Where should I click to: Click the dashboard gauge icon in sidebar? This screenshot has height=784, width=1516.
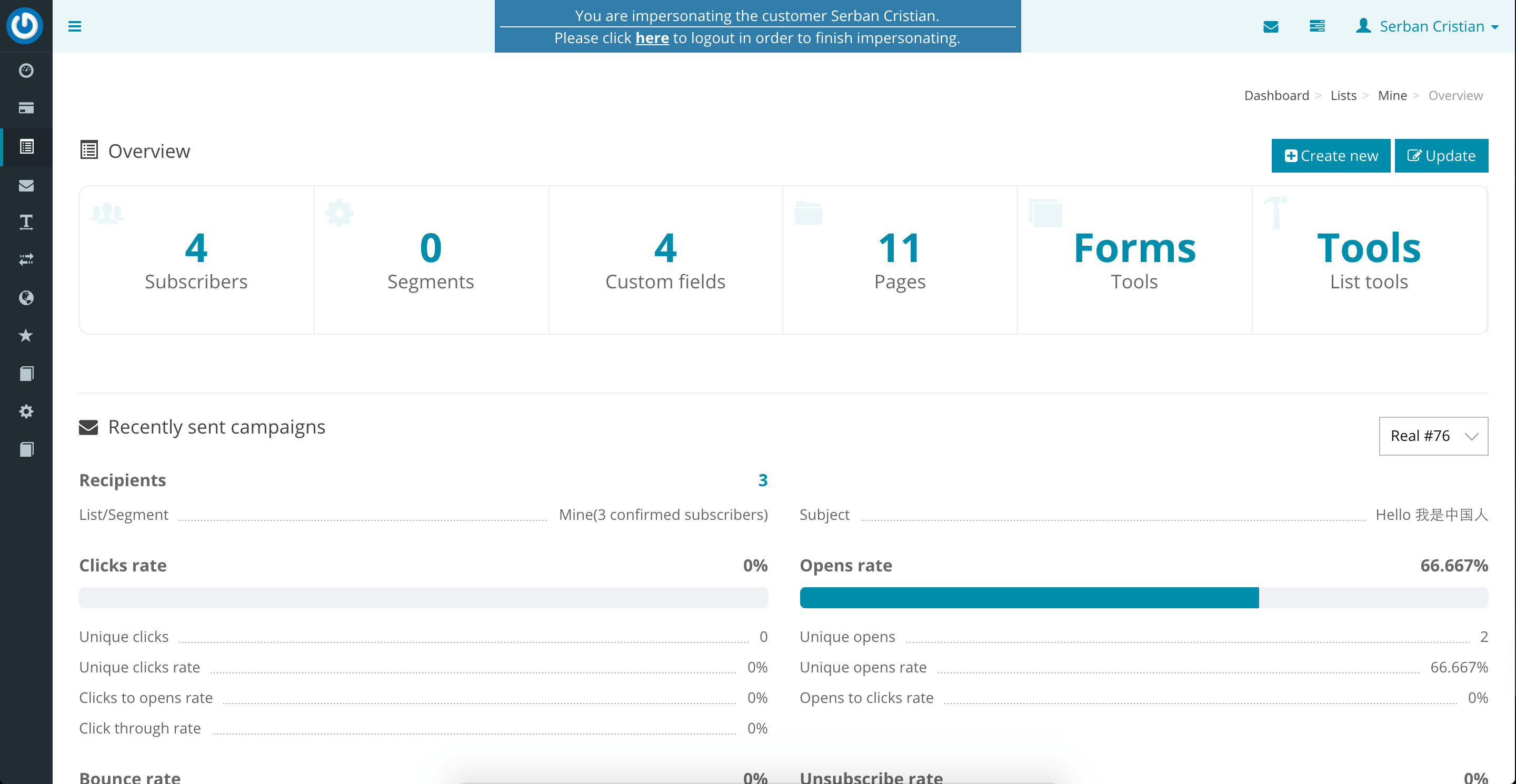point(26,71)
